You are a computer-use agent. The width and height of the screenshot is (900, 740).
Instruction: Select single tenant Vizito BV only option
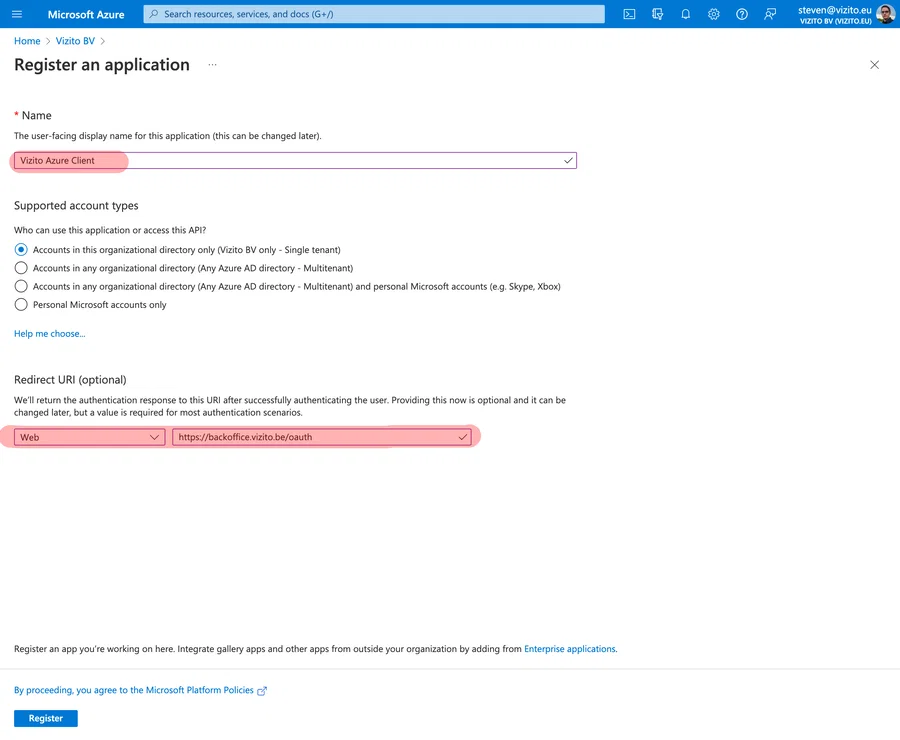point(21,250)
